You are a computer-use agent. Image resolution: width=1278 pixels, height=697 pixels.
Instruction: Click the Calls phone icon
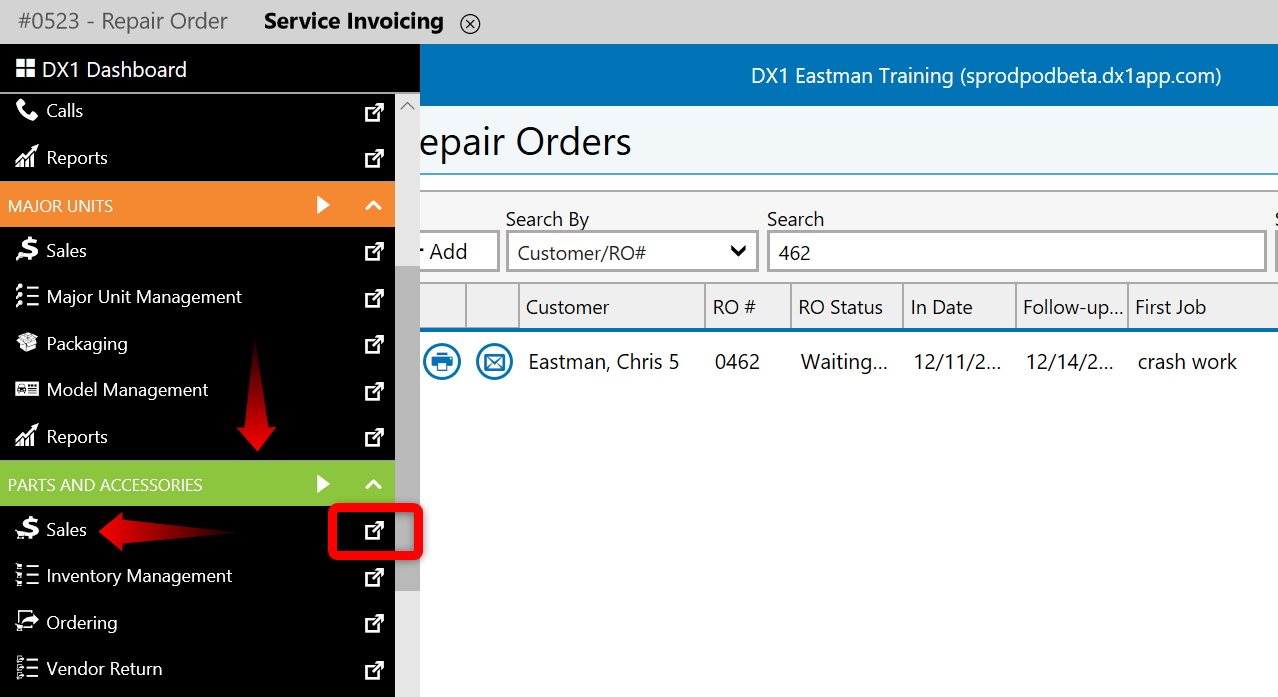[x=27, y=110]
